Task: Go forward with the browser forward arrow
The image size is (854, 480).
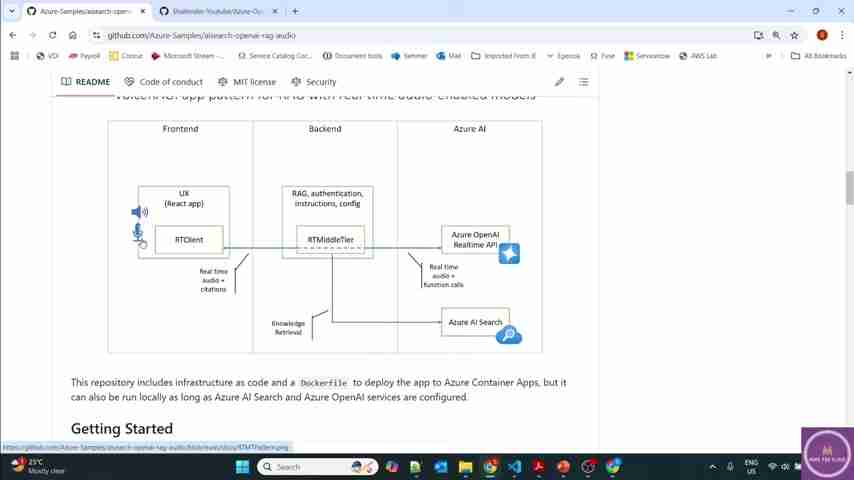Action: pos(33,35)
